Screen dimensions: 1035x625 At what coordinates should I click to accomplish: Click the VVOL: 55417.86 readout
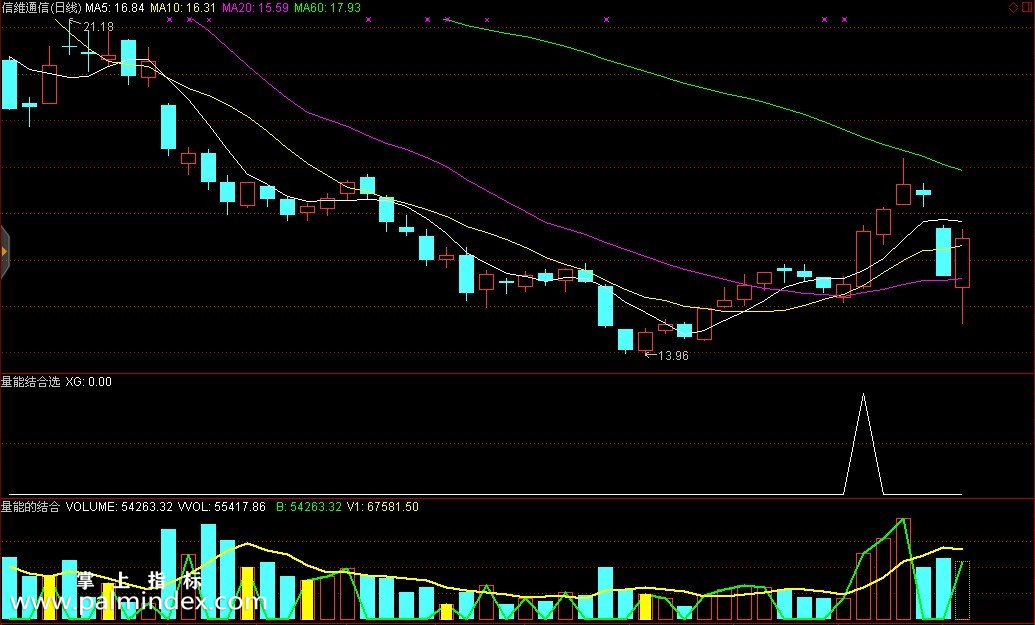click(x=222, y=507)
